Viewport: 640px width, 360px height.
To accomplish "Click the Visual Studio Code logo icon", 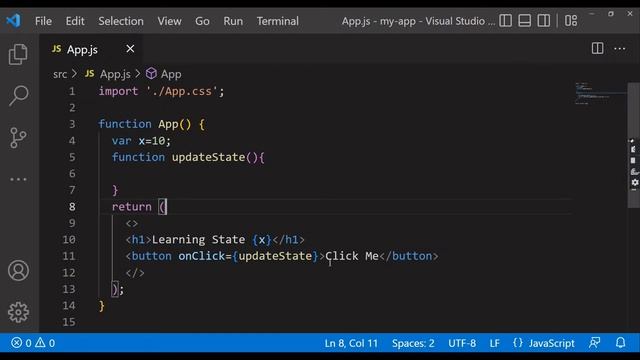I will (x=13, y=20).
